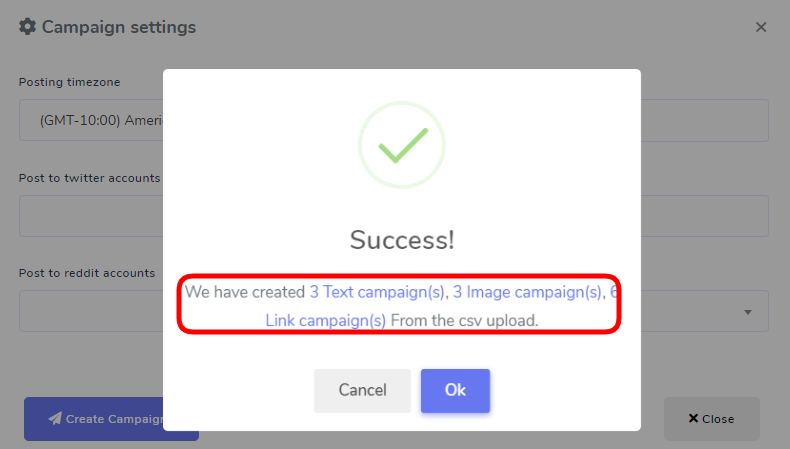Viewport: 790px width, 449px height.
Task: Click the Post to twitter accounts label
Action: [x=89, y=178]
